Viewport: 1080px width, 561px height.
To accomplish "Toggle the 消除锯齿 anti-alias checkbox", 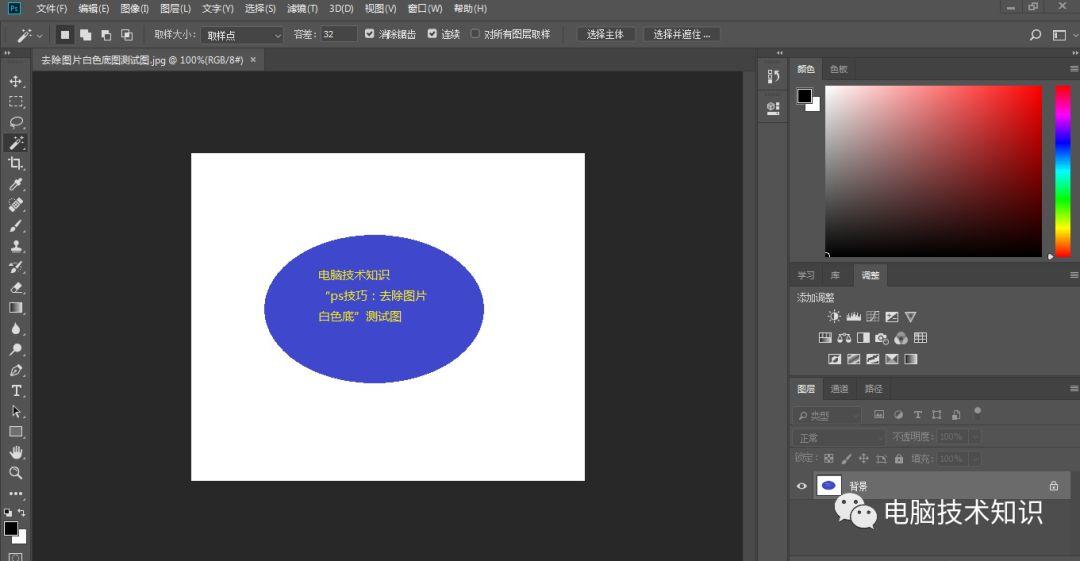I will (x=370, y=34).
